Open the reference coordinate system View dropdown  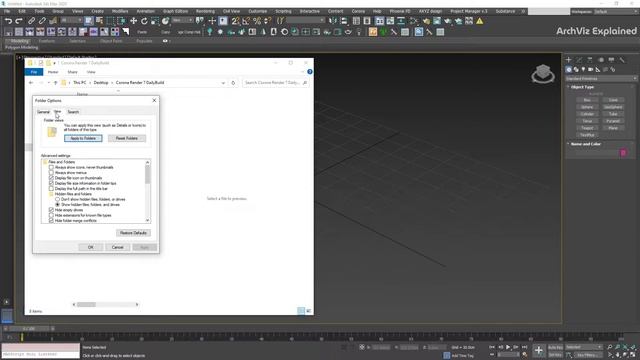[x=182, y=20]
